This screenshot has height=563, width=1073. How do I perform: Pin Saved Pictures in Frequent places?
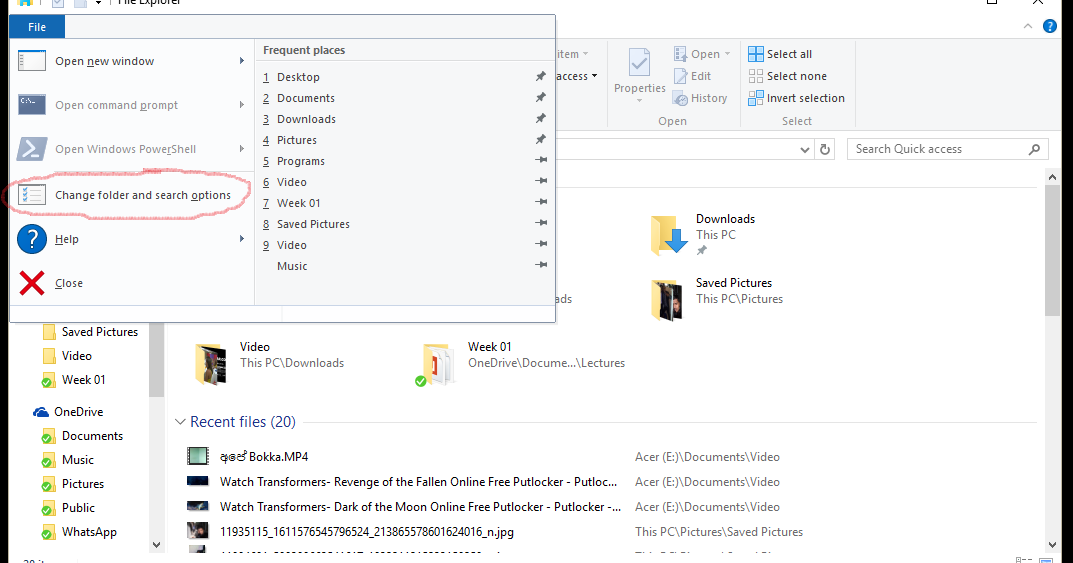point(541,223)
